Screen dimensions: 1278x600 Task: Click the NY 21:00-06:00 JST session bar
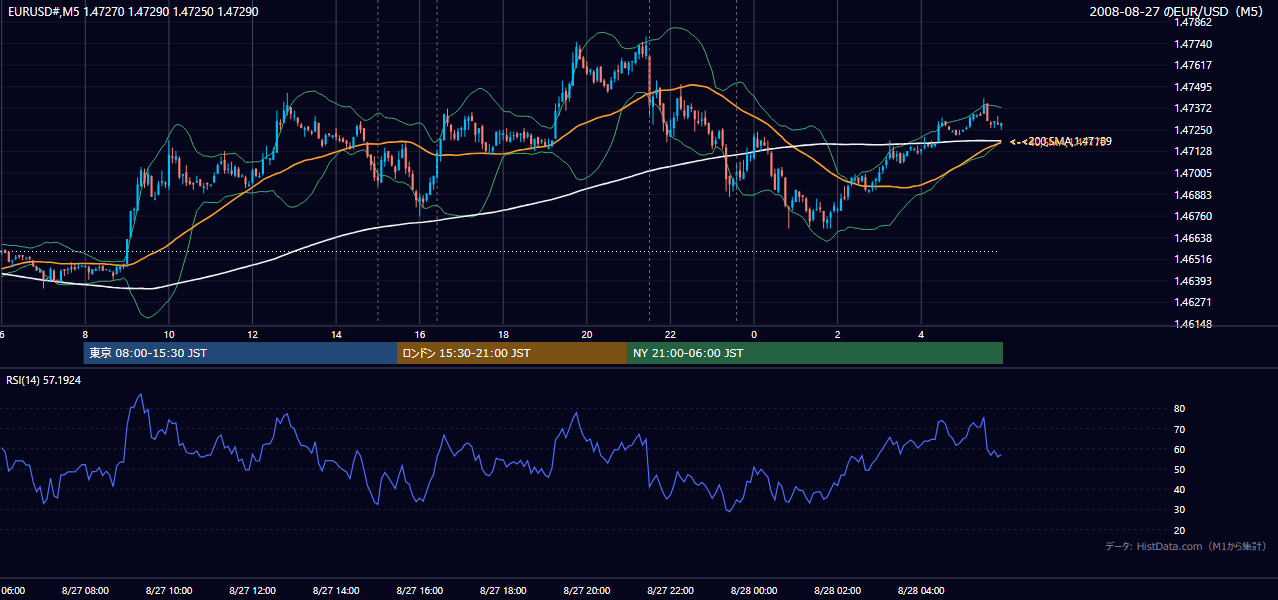tap(815, 353)
